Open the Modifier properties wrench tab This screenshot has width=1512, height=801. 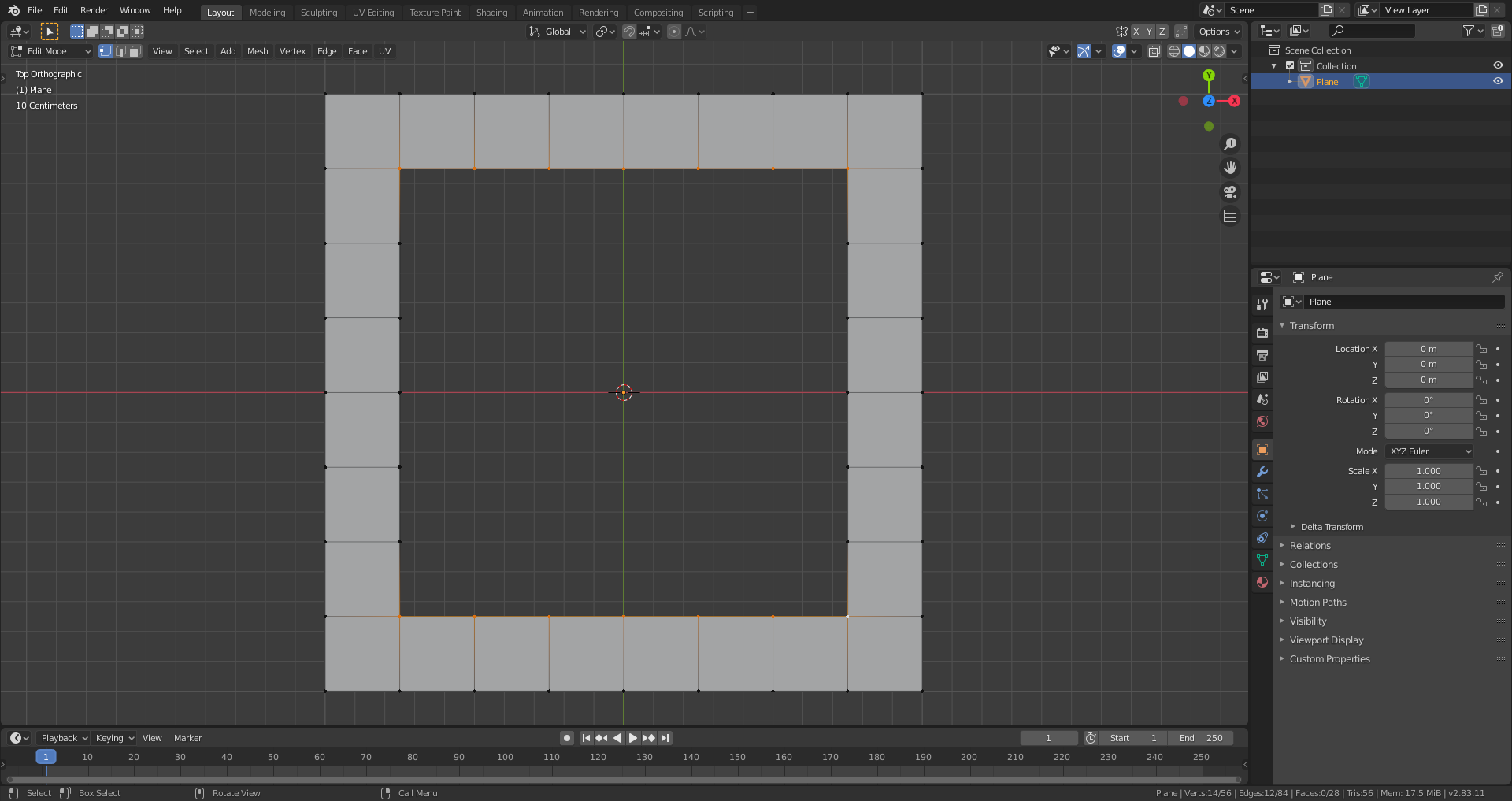(x=1262, y=472)
